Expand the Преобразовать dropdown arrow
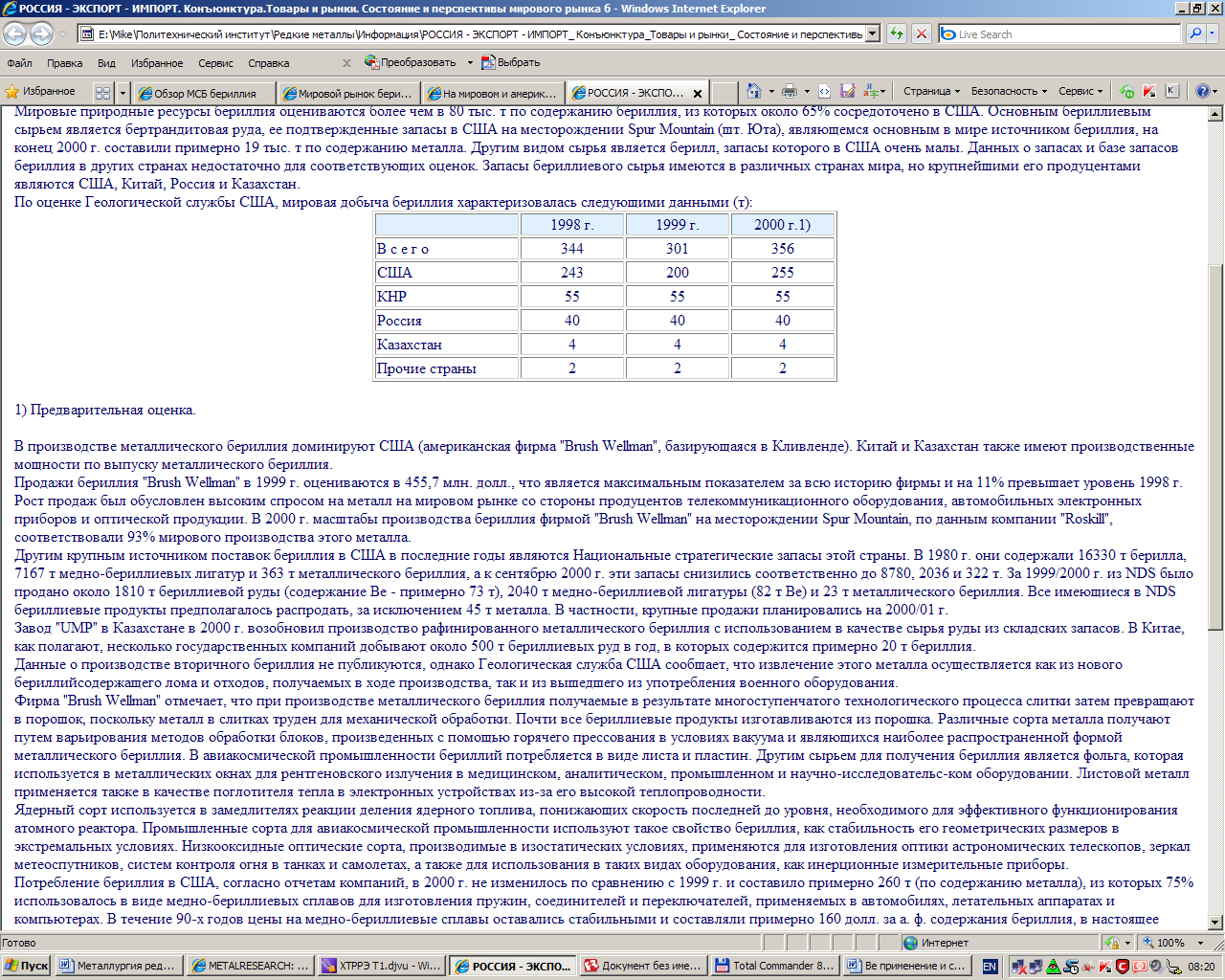The height and width of the screenshot is (980, 1225). pos(470,63)
